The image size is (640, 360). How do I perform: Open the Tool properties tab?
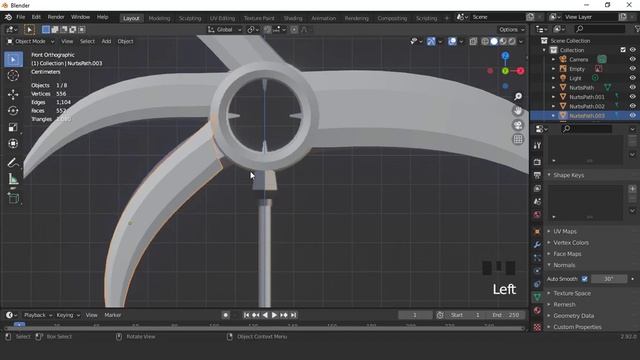tap(537, 146)
